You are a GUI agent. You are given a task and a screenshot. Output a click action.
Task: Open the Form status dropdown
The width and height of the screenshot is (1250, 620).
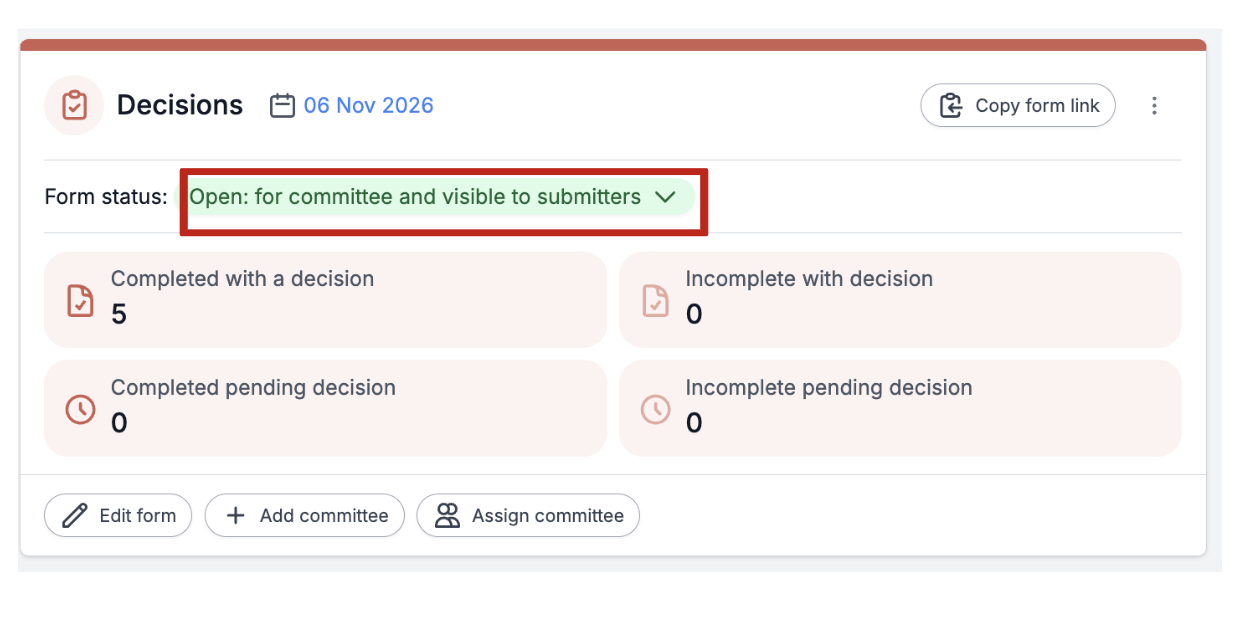436,197
